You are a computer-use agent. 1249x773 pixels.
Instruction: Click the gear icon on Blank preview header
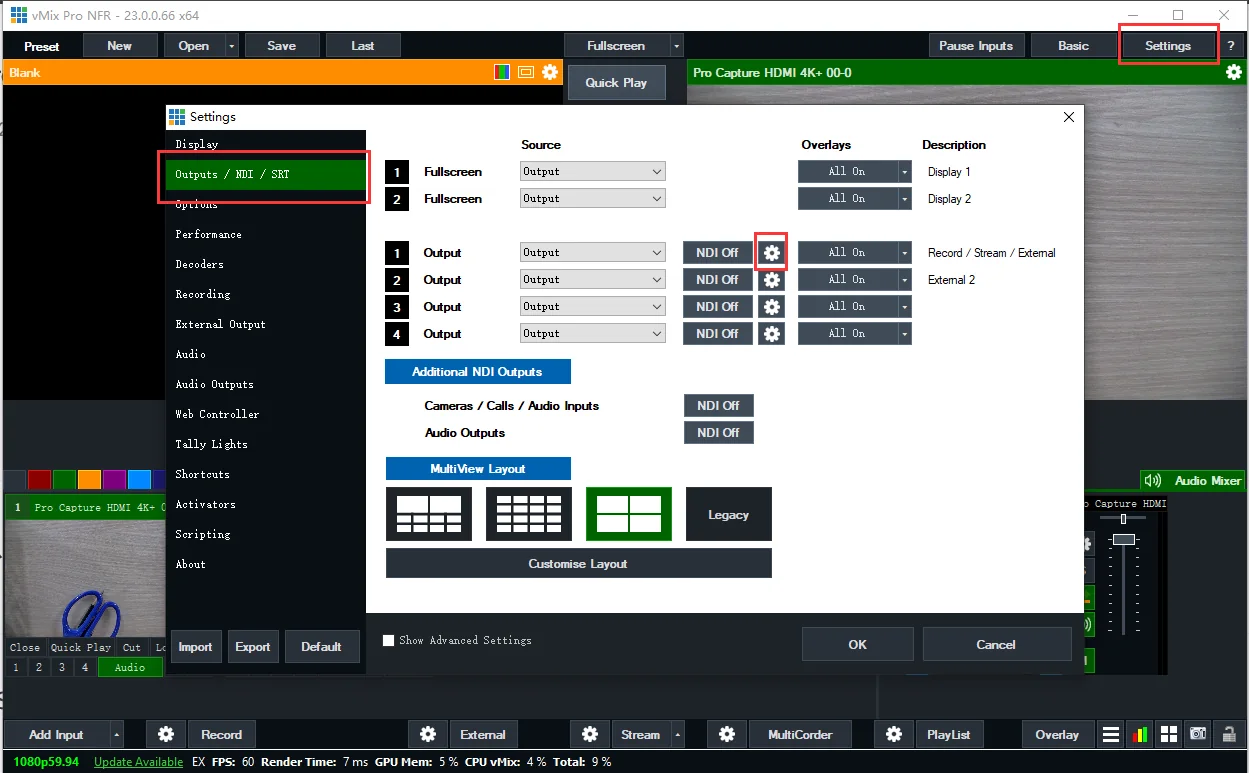point(550,72)
